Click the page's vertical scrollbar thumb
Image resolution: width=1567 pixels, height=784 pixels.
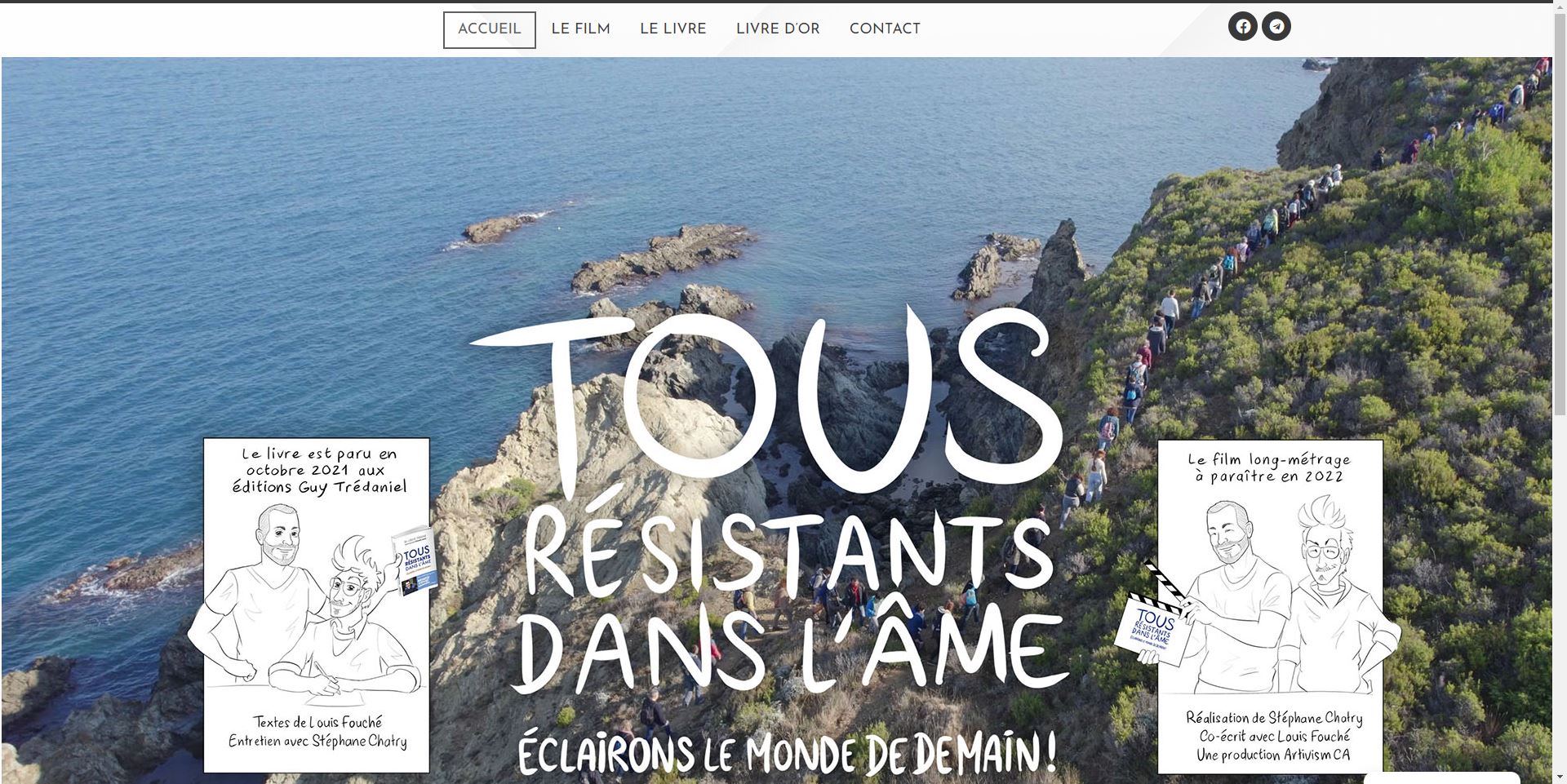point(1559,212)
